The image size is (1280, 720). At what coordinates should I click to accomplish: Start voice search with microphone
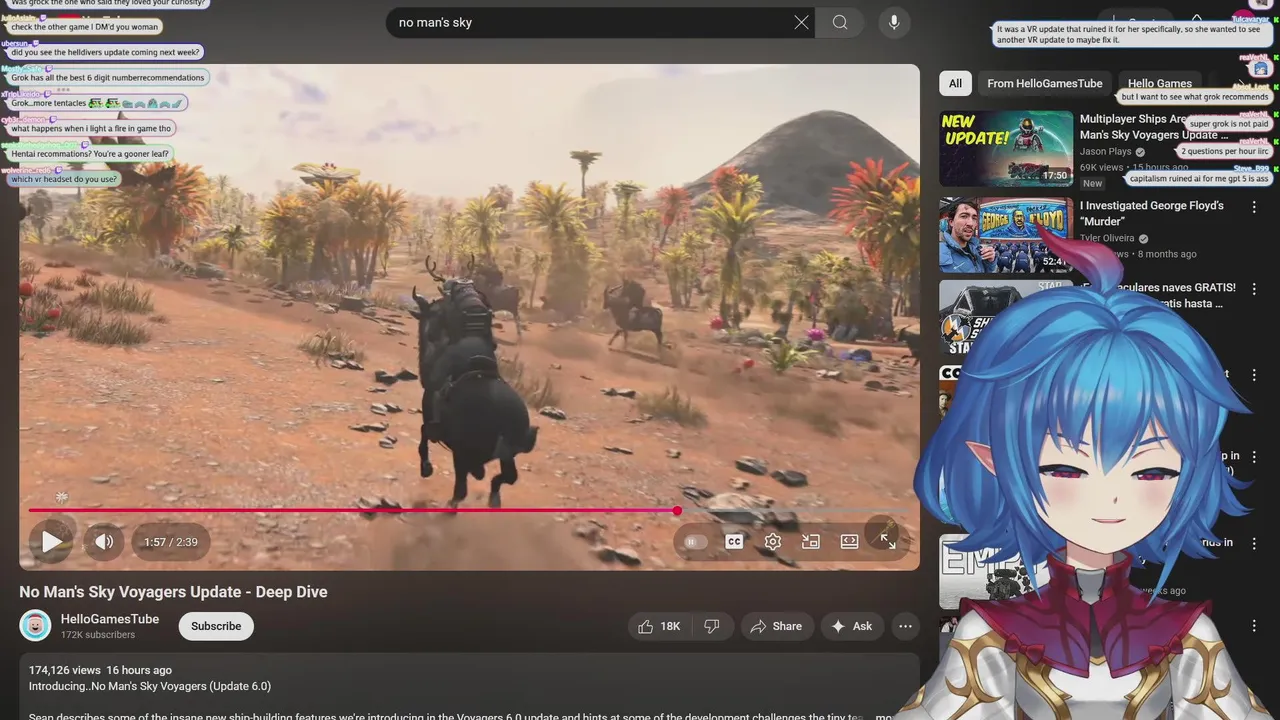click(894, 22)
